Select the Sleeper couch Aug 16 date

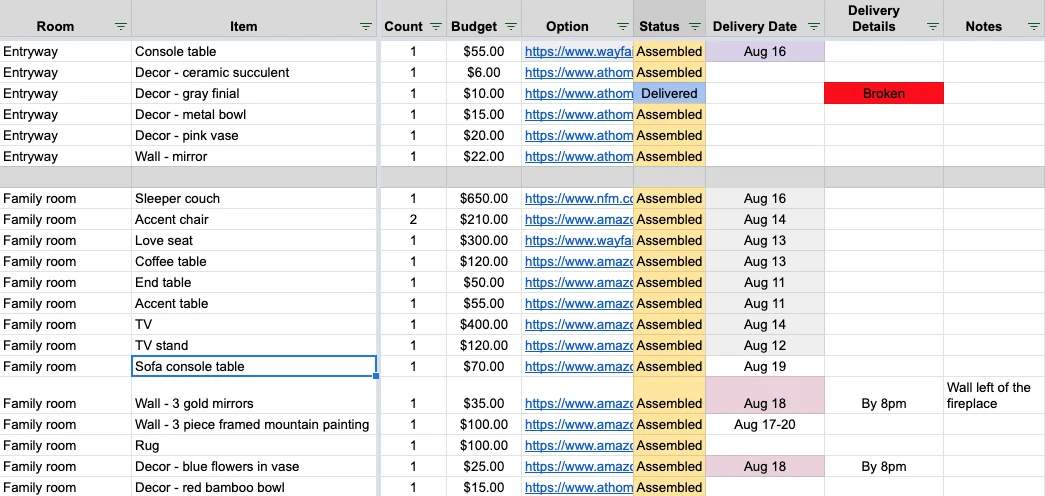[764, 199]
